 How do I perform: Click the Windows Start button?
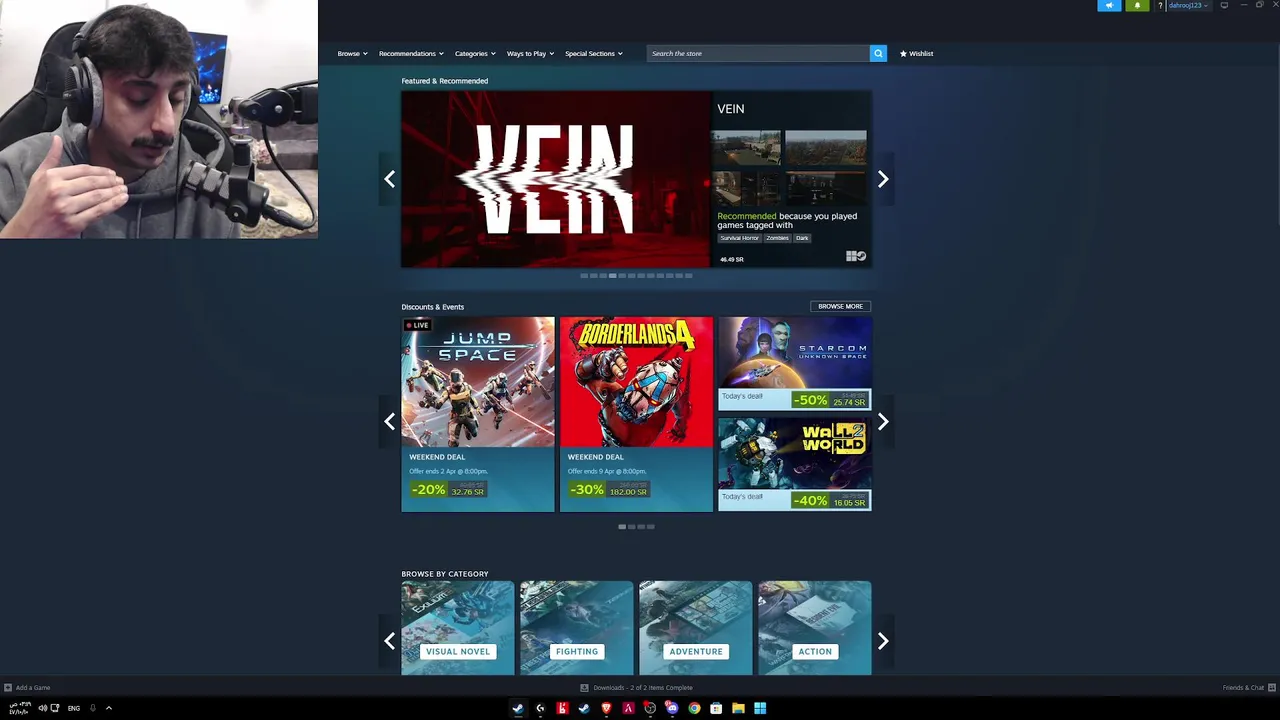pyautogui.click(x=760, y=708)
